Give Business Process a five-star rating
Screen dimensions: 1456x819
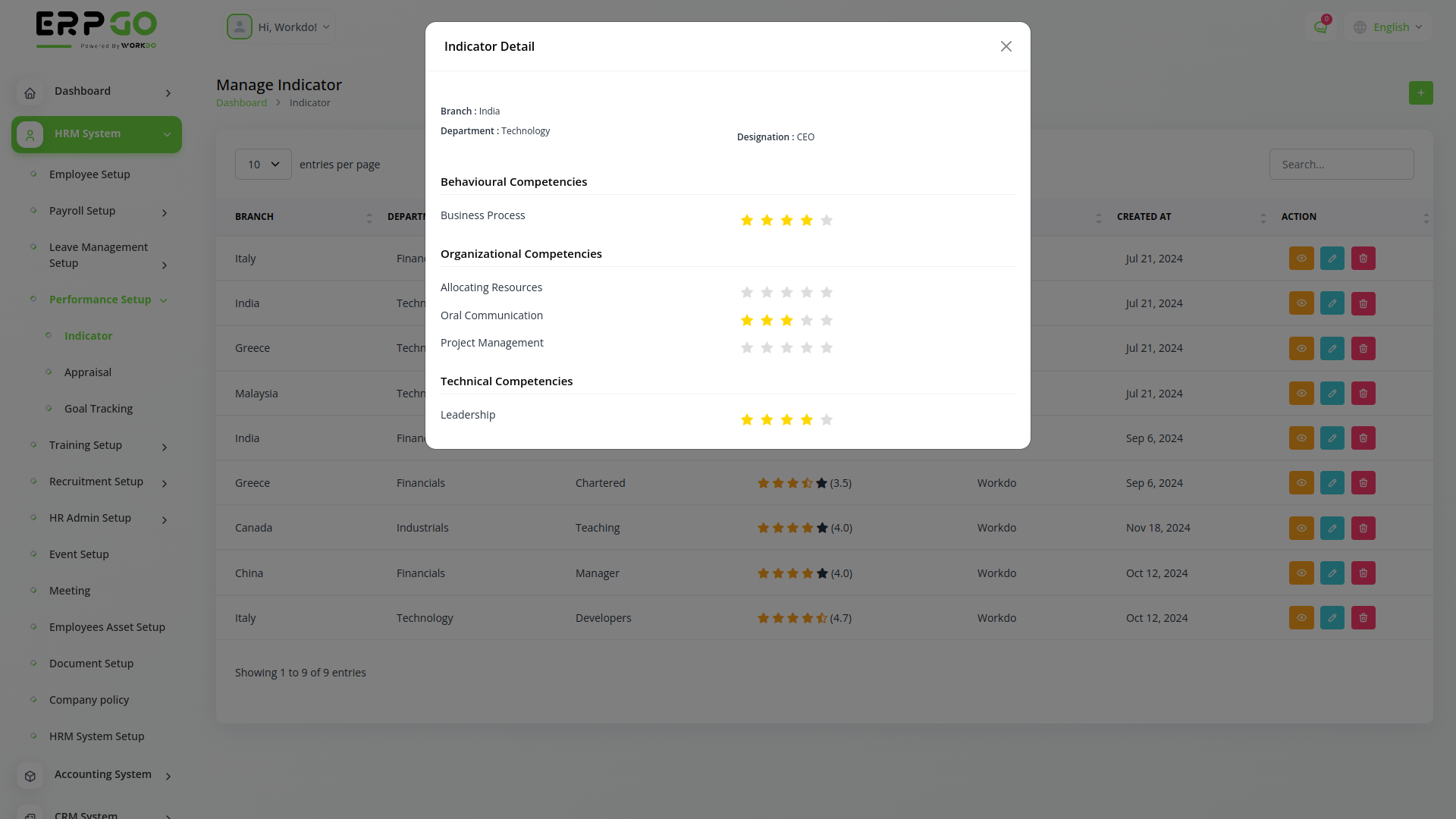pos(827,220)
